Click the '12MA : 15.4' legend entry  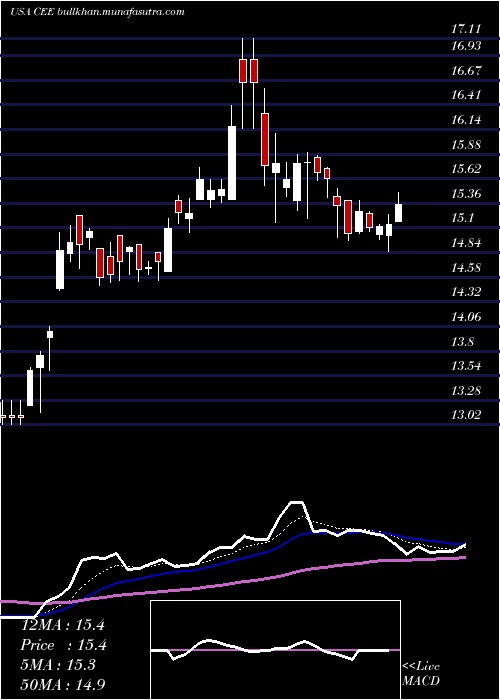coord(62,625)
